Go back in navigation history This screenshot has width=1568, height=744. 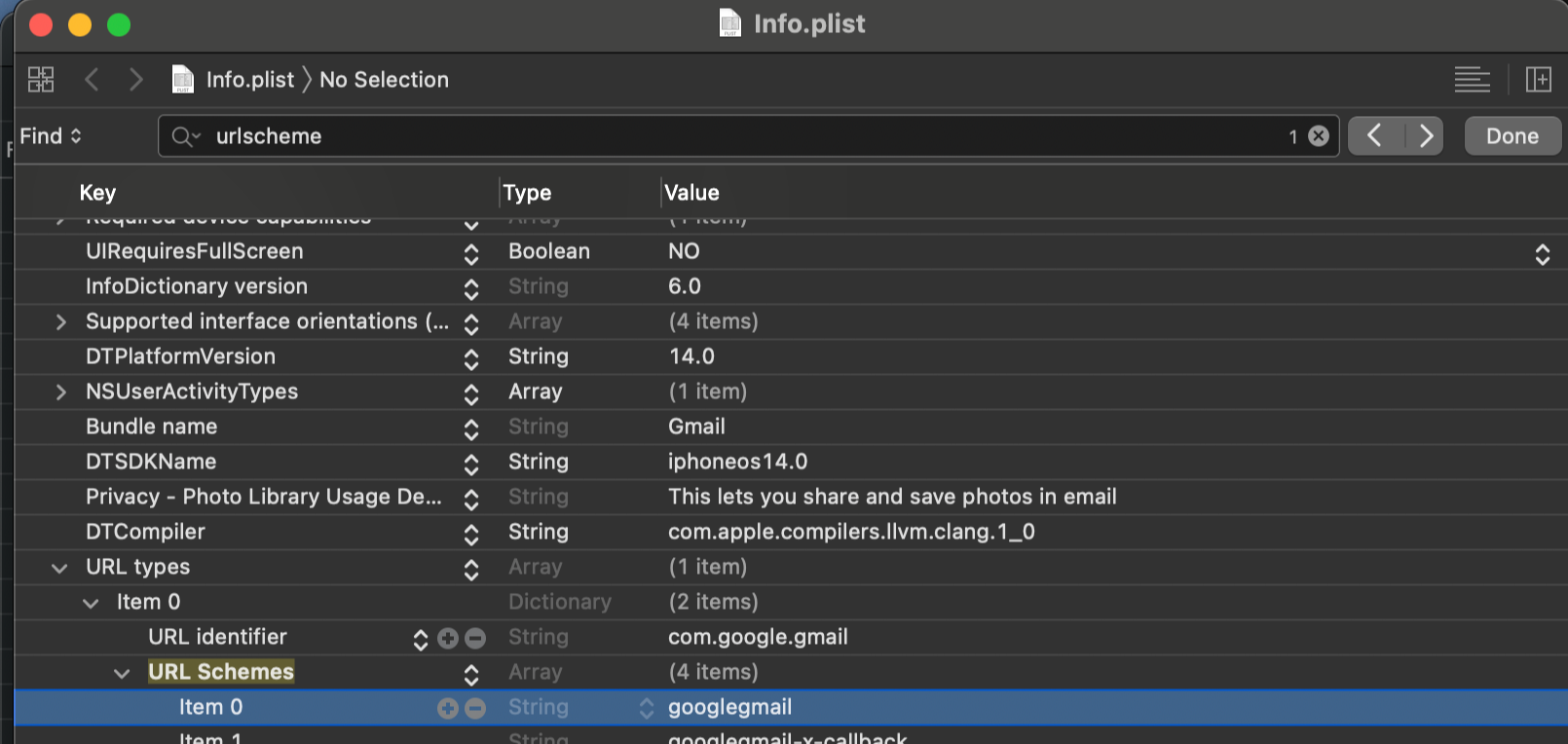pos(92,80)
